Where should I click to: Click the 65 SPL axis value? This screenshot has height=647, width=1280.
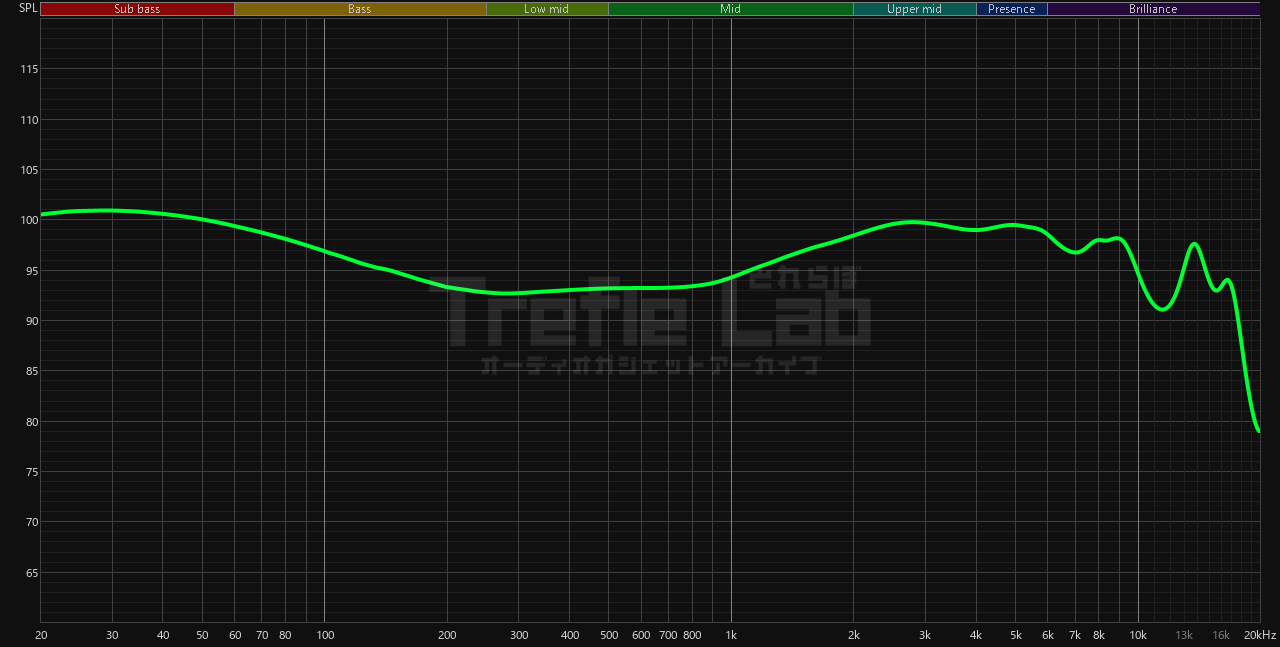pos(31,573)
